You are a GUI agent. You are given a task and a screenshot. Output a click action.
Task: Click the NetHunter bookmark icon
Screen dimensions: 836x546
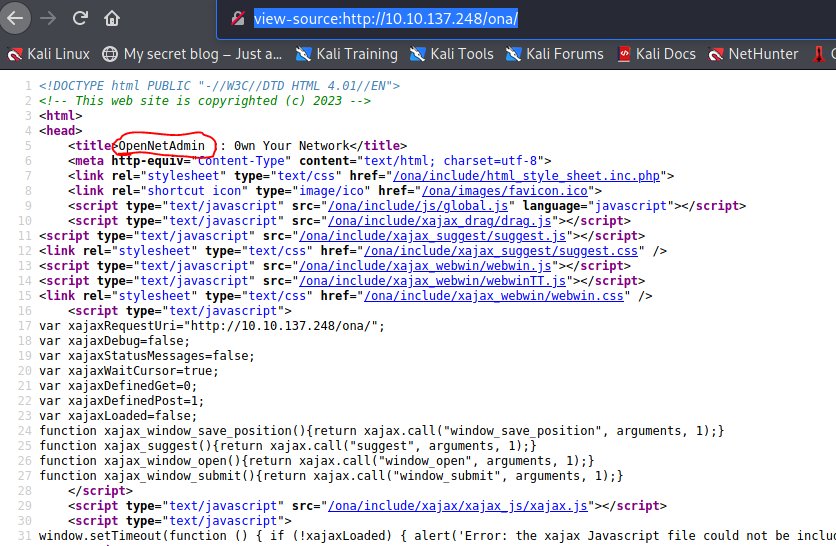click(x=716, y=54)
